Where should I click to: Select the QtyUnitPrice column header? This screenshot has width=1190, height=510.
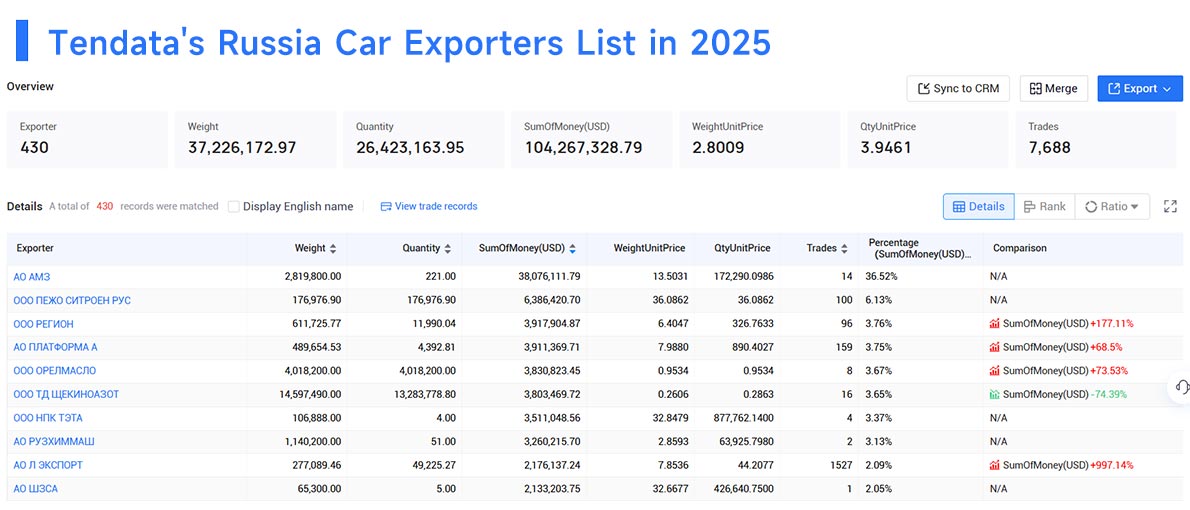[742, 248]
